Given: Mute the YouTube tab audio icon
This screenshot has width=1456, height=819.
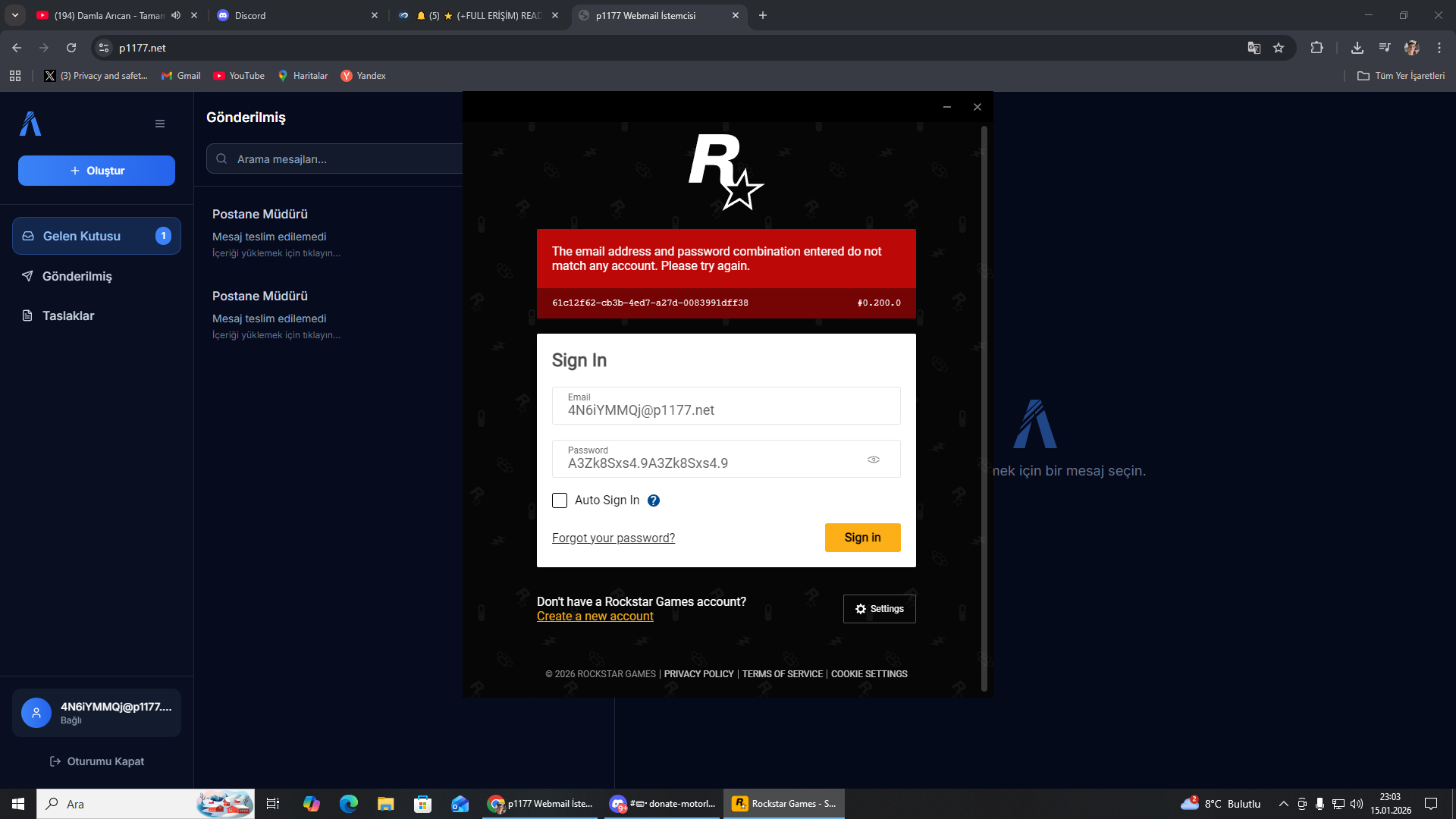Looking at the screenshot, I should [176, 15].
